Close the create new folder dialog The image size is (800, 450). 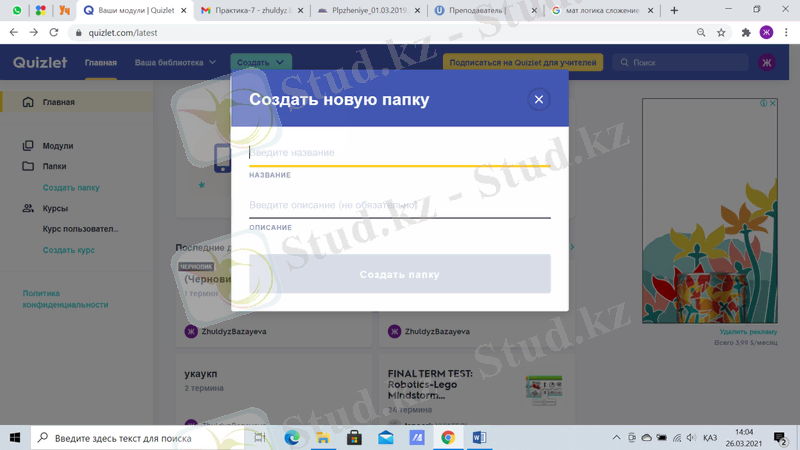pyautogui.click(x=539, y=99)
